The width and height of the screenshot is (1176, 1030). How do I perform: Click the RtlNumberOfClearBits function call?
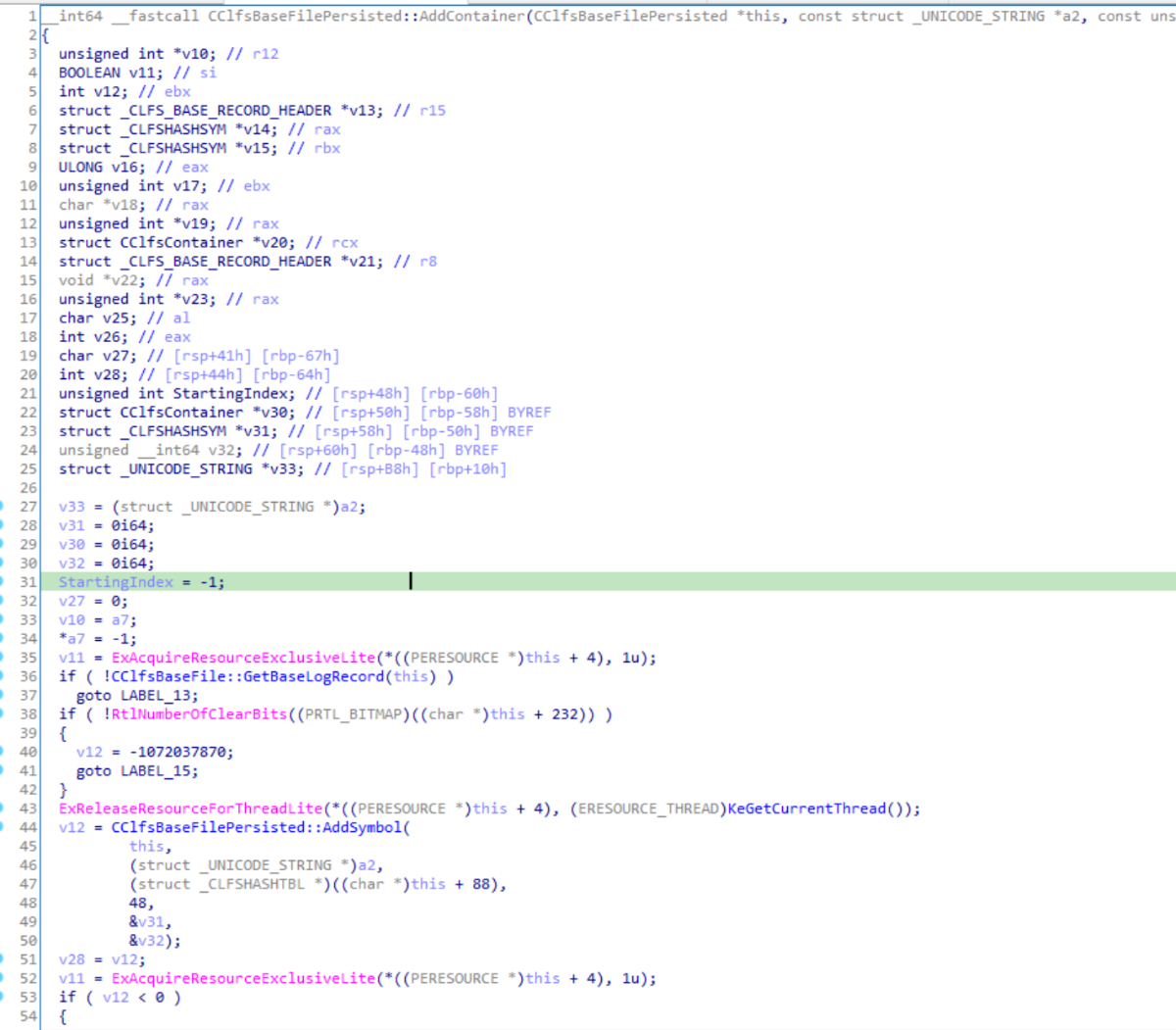coord(199,714)
